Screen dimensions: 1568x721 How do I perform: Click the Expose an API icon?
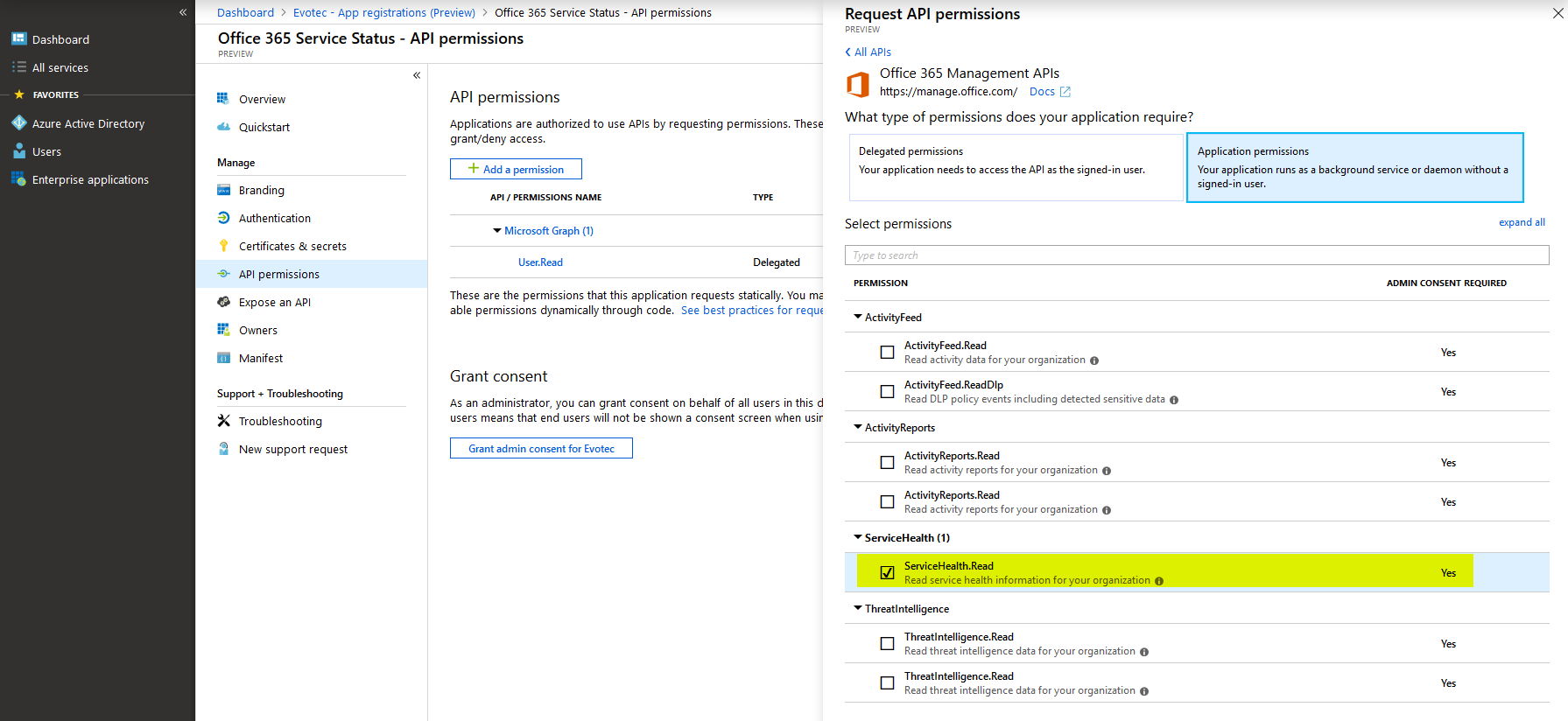click(223, 302)
